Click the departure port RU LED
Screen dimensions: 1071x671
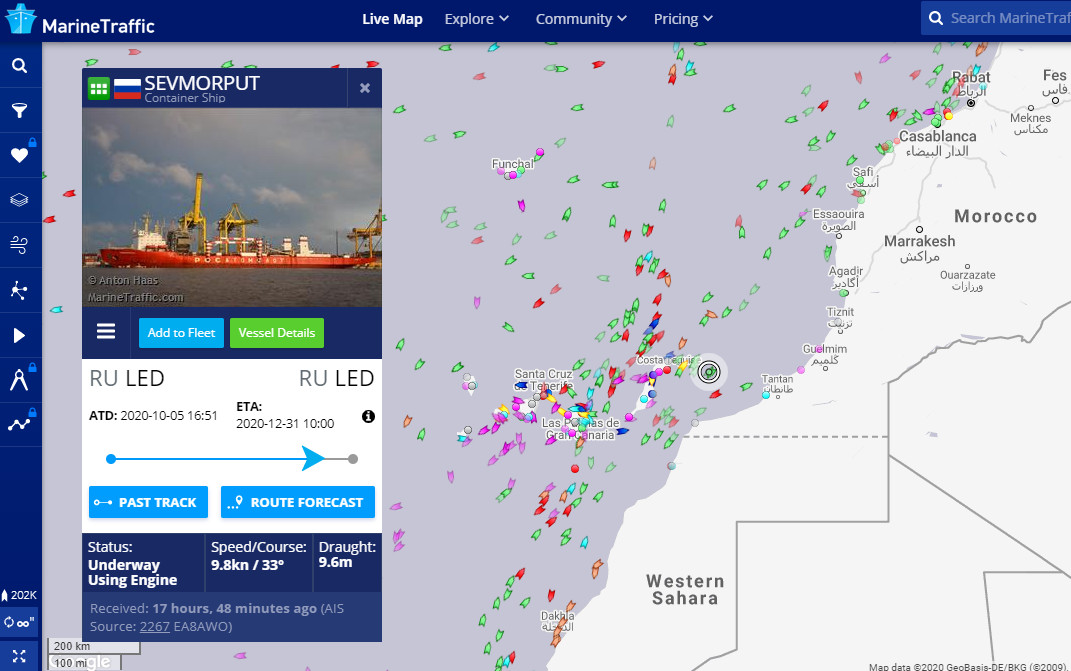(x=127, y=379)
